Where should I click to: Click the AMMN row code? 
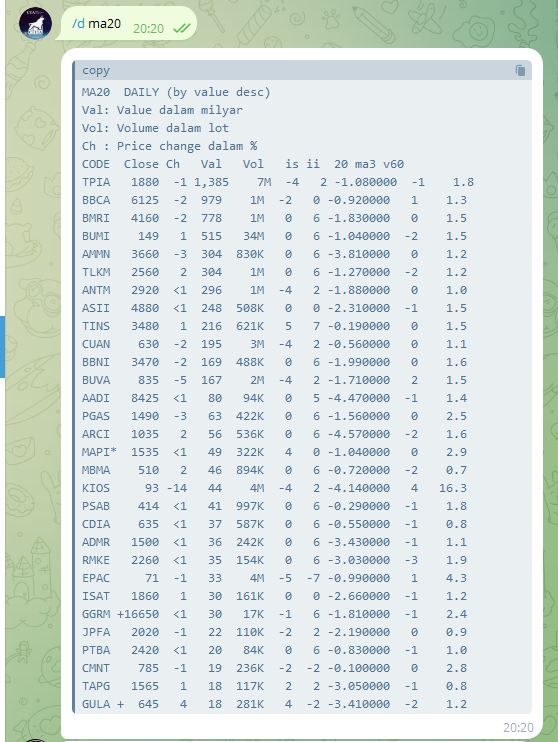pos(96,254)
